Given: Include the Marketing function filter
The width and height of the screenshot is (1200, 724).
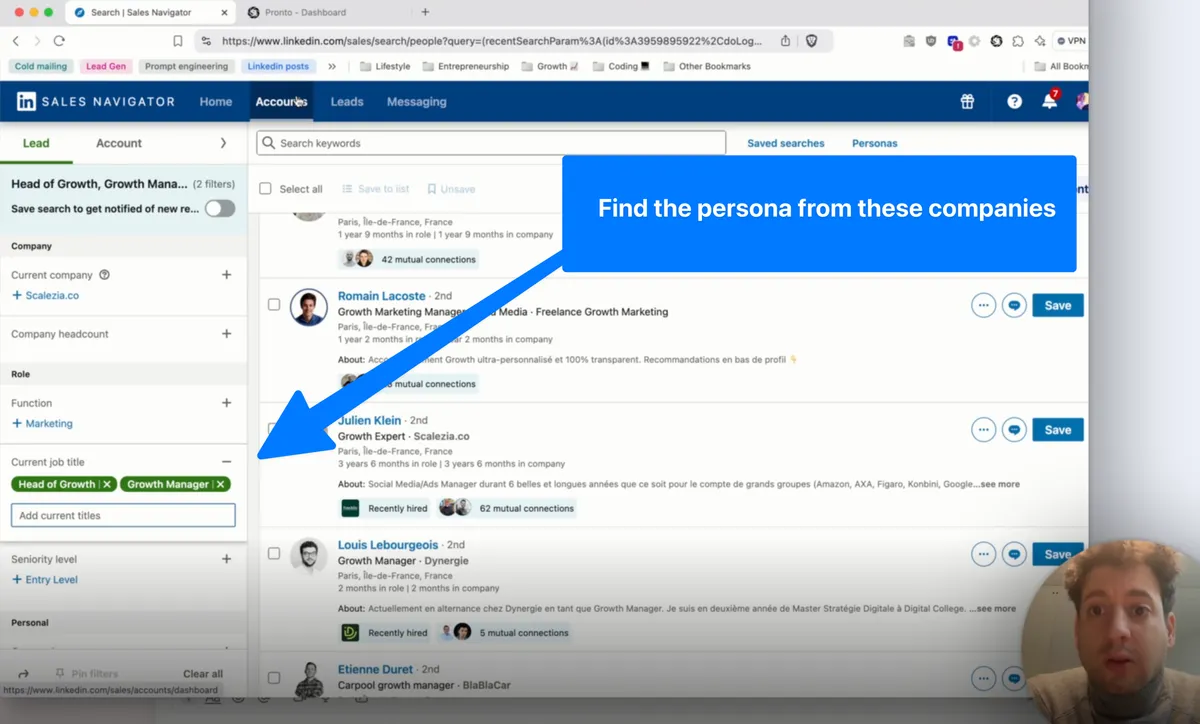Looking at the screenshot, I should tap(42, 424).
